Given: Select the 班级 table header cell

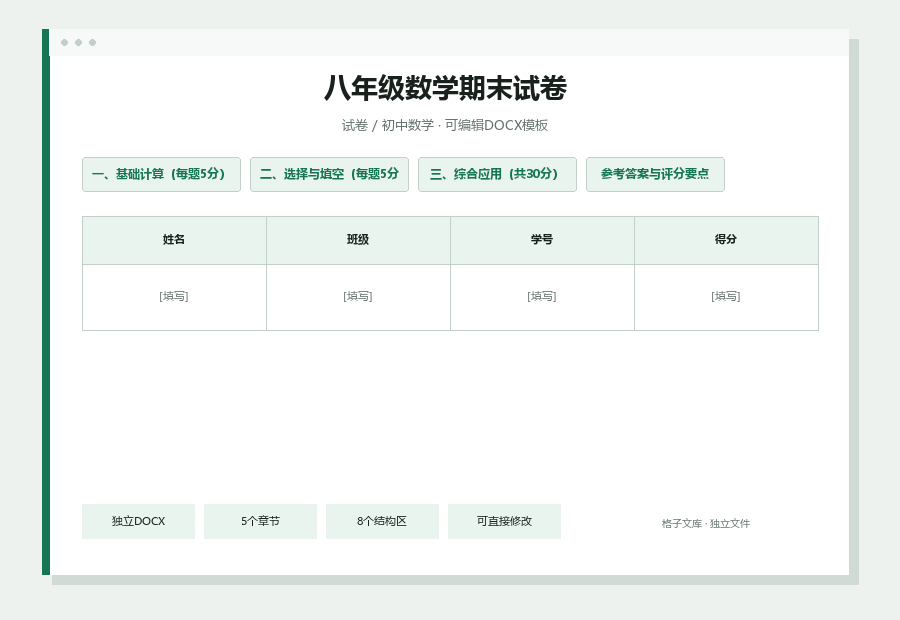Looking at the screenshot, I should pyautogui.click(x=358, y=240).
